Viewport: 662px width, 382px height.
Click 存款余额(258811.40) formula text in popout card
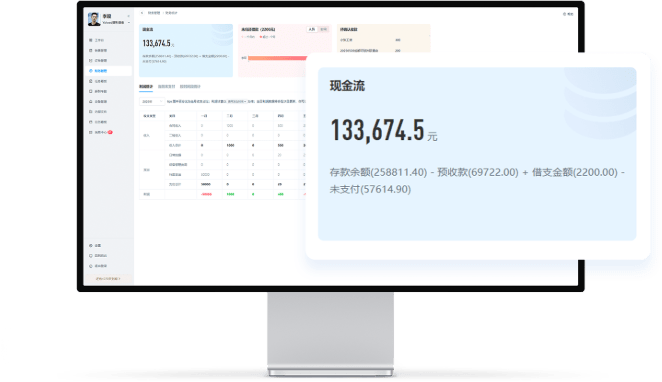(378, 172)
